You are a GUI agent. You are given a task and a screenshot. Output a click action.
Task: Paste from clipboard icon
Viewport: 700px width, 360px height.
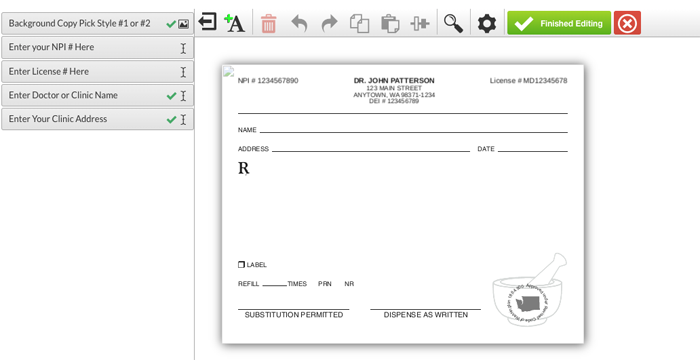390,23
